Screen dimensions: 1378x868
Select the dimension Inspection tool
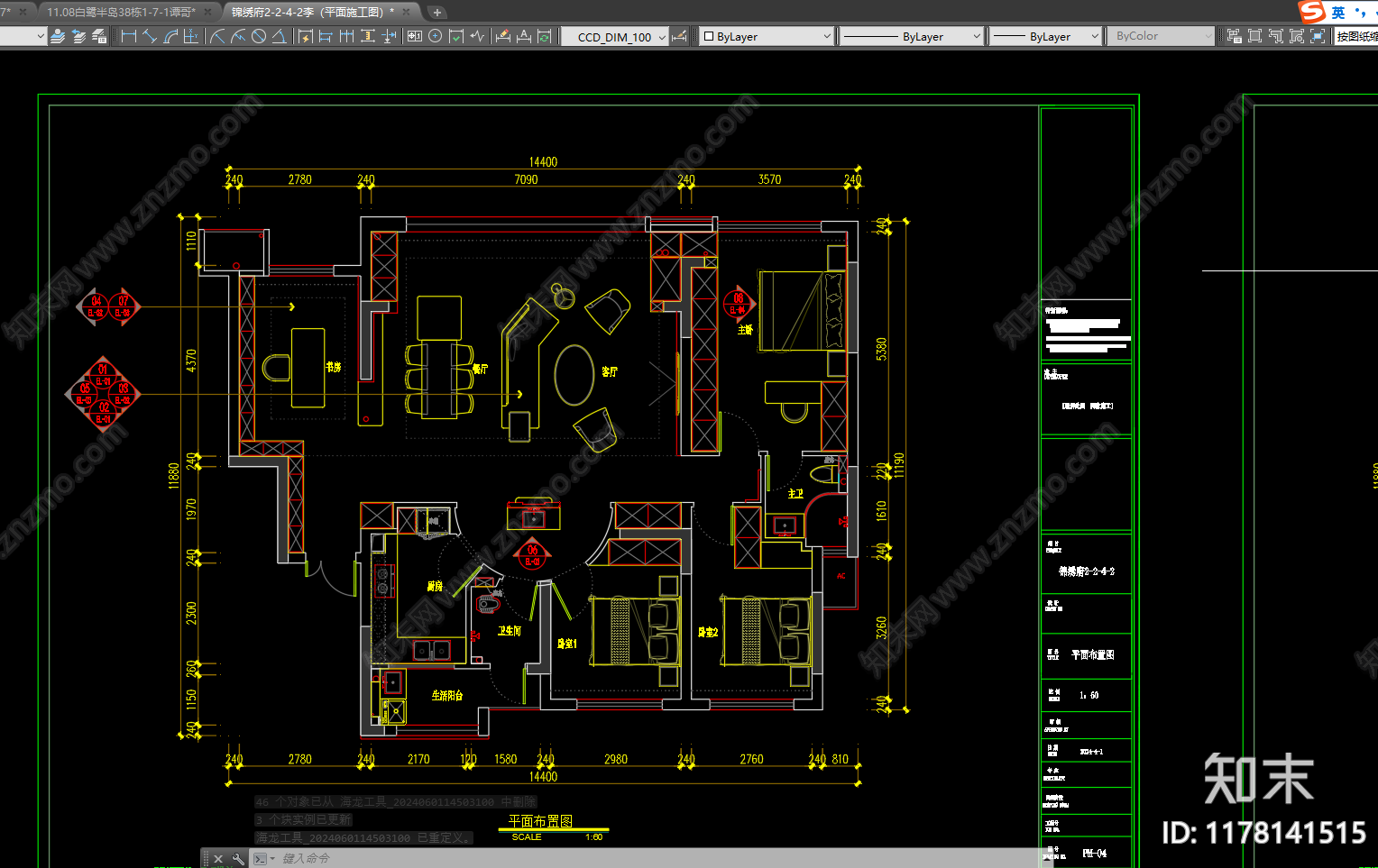coord(456,36)
